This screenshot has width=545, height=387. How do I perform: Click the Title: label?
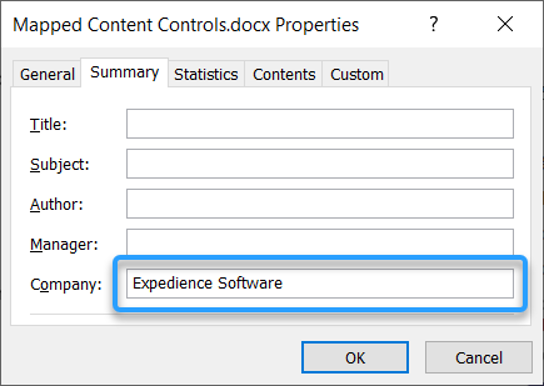click(48, 124)
